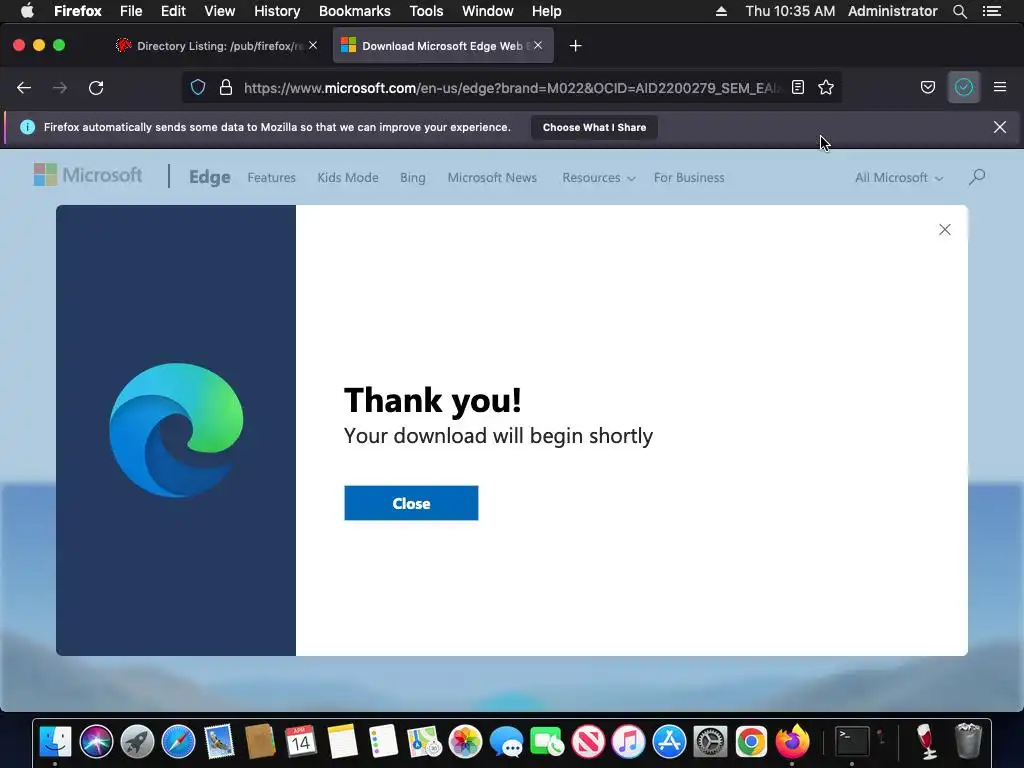Viewport: 1024px width, 768px height.
Task: Open Notification Center in the menu bar
Action: [992, 11]
